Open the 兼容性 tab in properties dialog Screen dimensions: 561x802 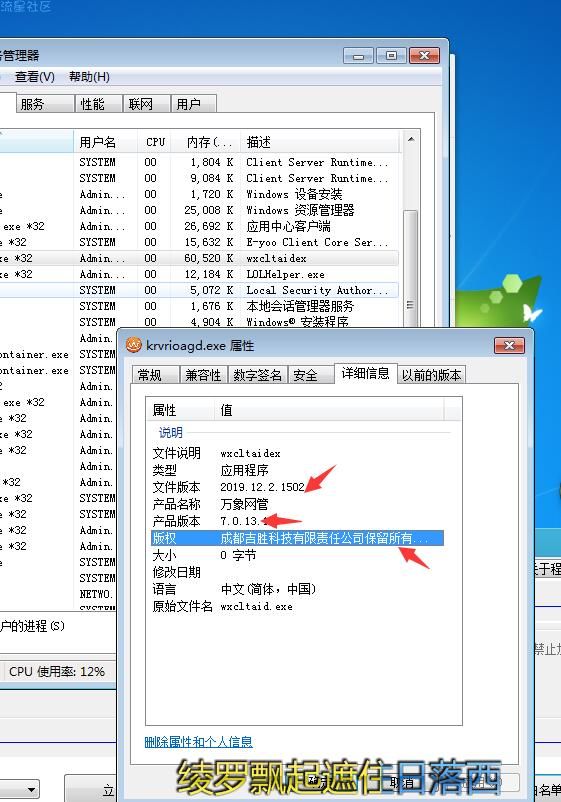pos(204,374)
